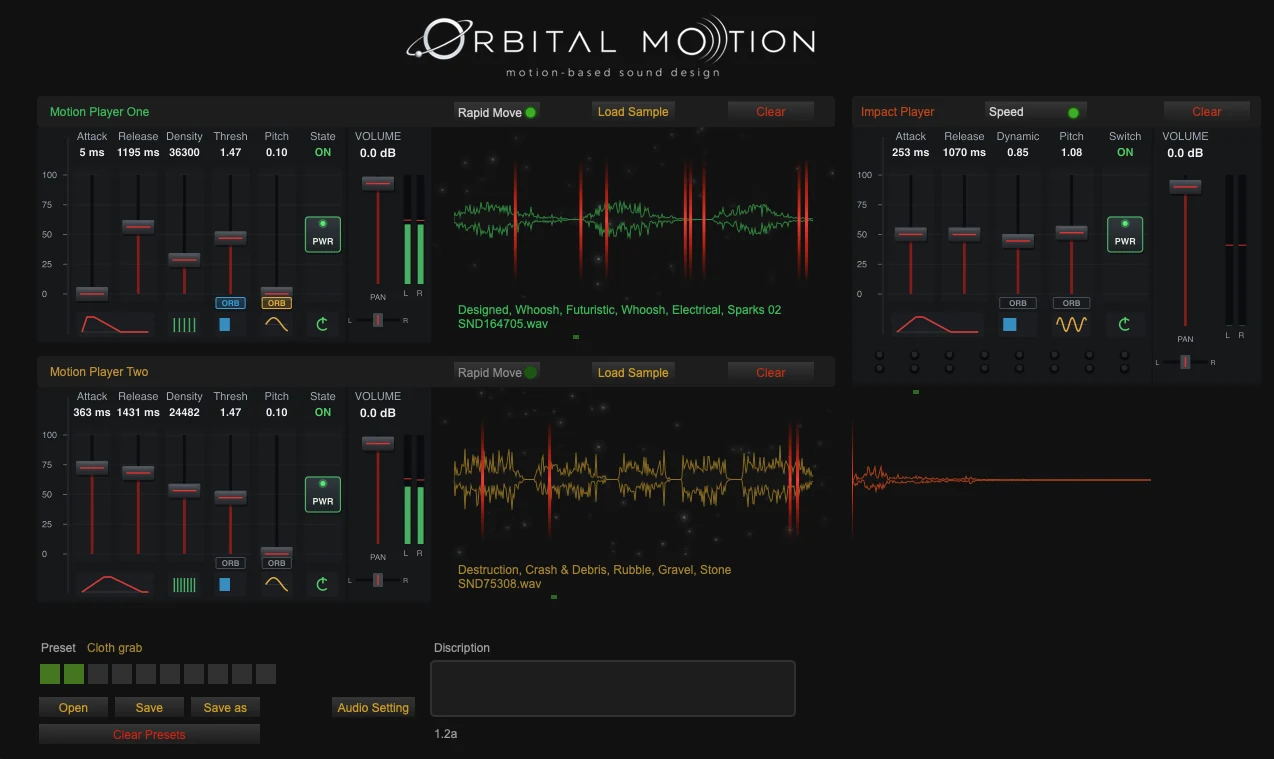
Task: Click the red Impact Player waveform display
Action: click(x=1001, y=480)
